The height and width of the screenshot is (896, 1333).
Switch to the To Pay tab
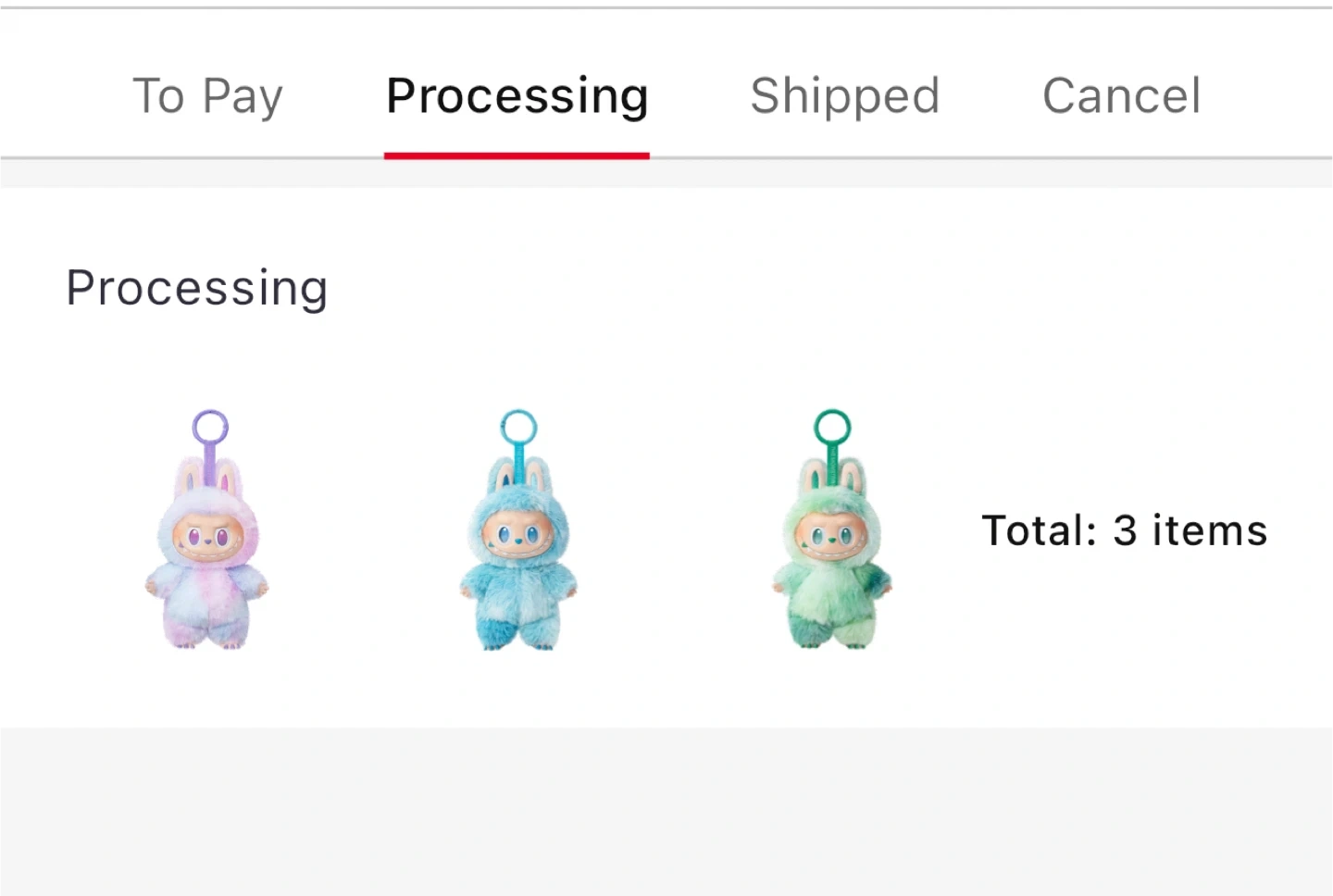point(207,95)
